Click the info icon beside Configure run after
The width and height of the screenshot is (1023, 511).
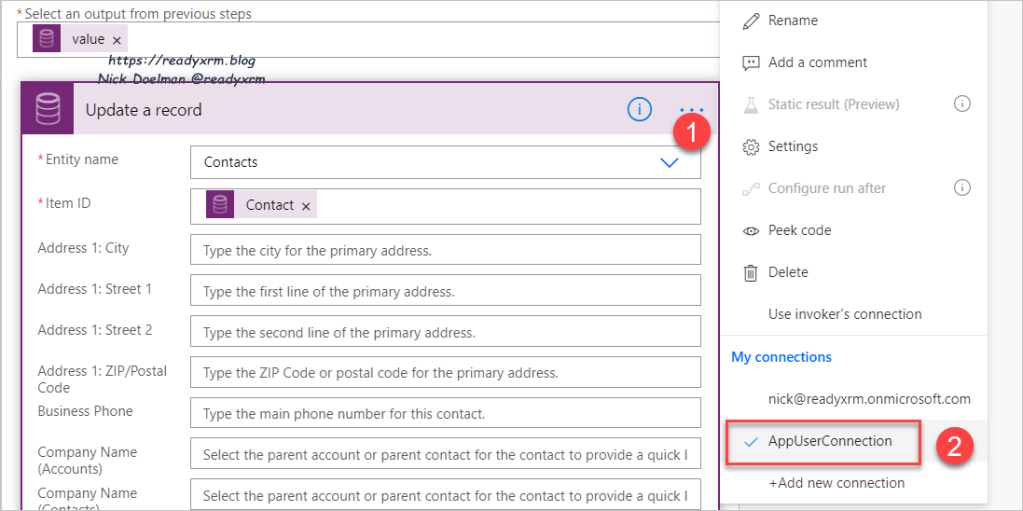click(962, 188)
